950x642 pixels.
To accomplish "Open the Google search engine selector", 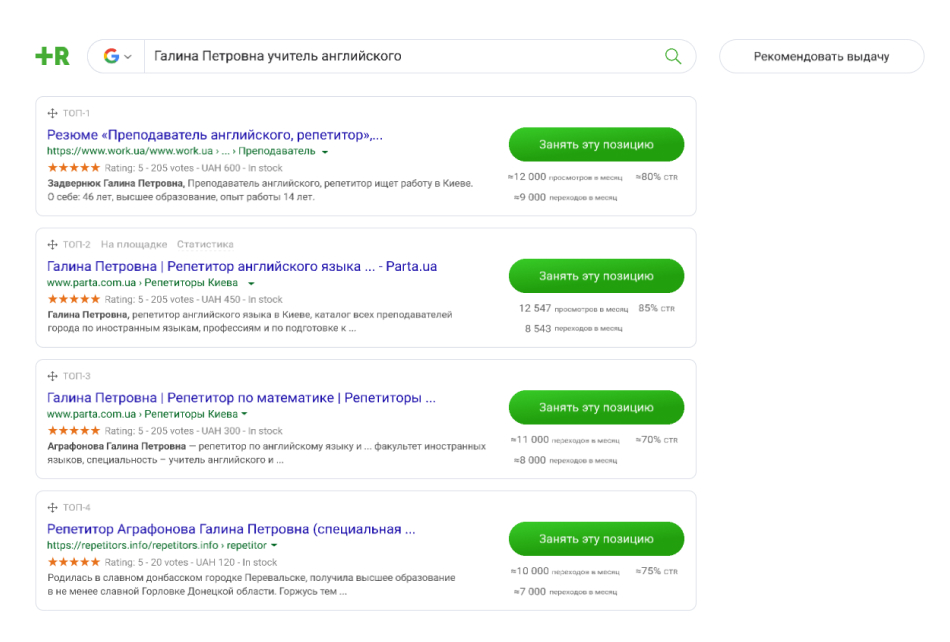I will tap(117, 57).
